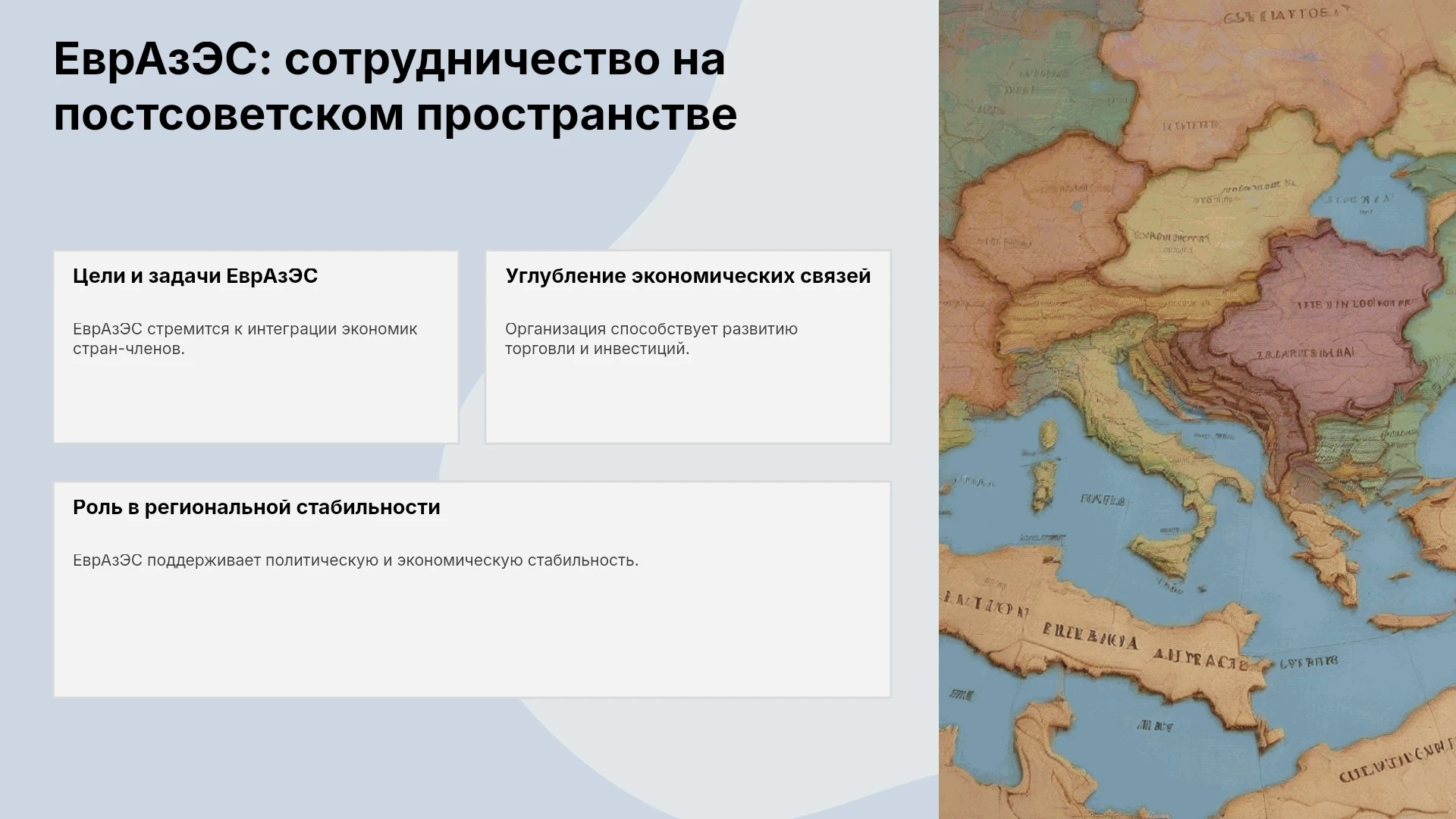This screenshot has height=819, width=1456.
Task: Click the heading Роль в региональной стабильности
Action: tap(256, 507)
